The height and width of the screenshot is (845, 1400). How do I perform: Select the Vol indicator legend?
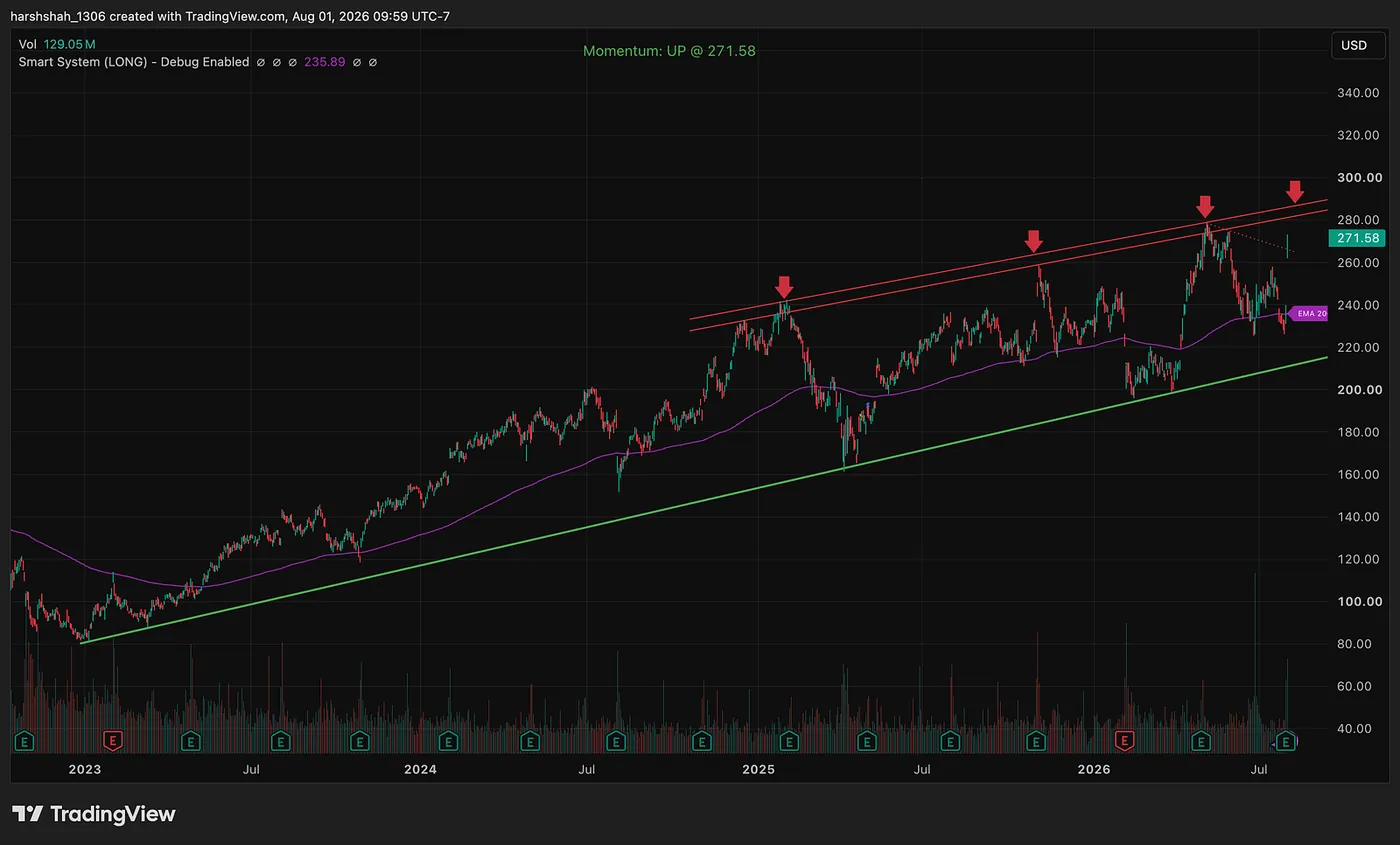pos(27,45)
